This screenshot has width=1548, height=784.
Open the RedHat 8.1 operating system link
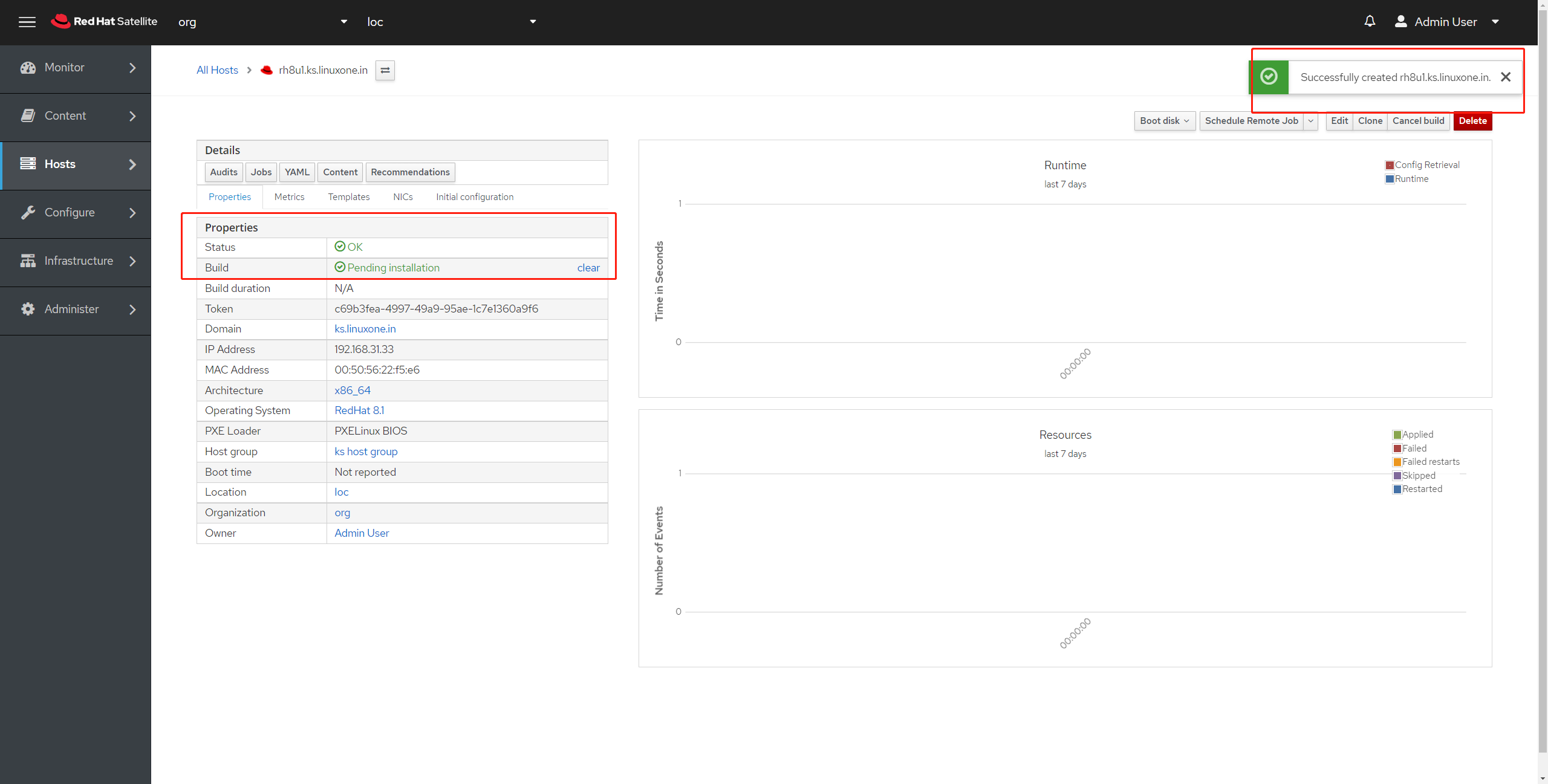pos(359,410)
